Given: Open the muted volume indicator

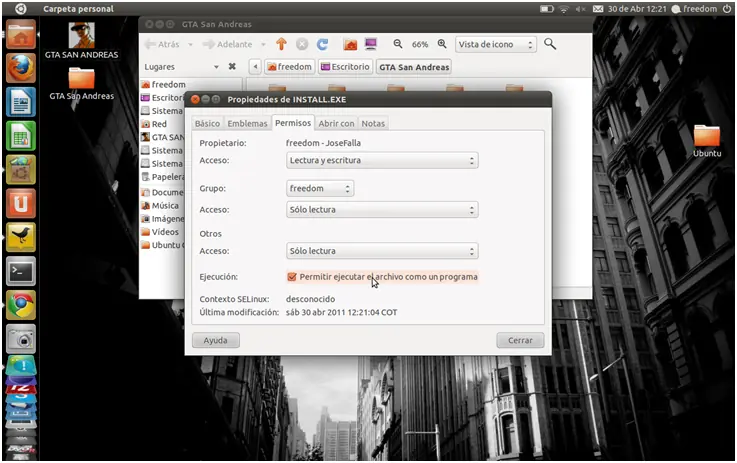Looking at the screenshot, I should click(580, 9).
